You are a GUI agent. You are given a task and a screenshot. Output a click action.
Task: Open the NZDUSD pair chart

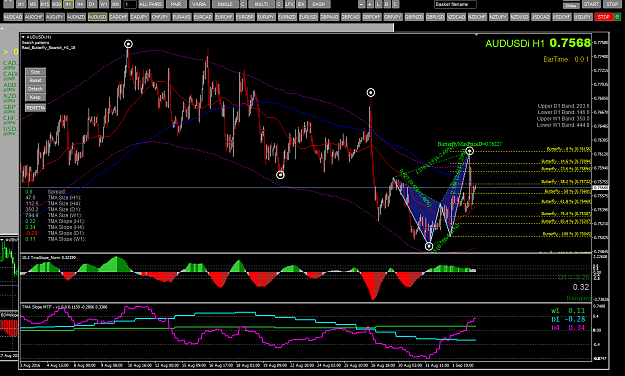point(520,17)
